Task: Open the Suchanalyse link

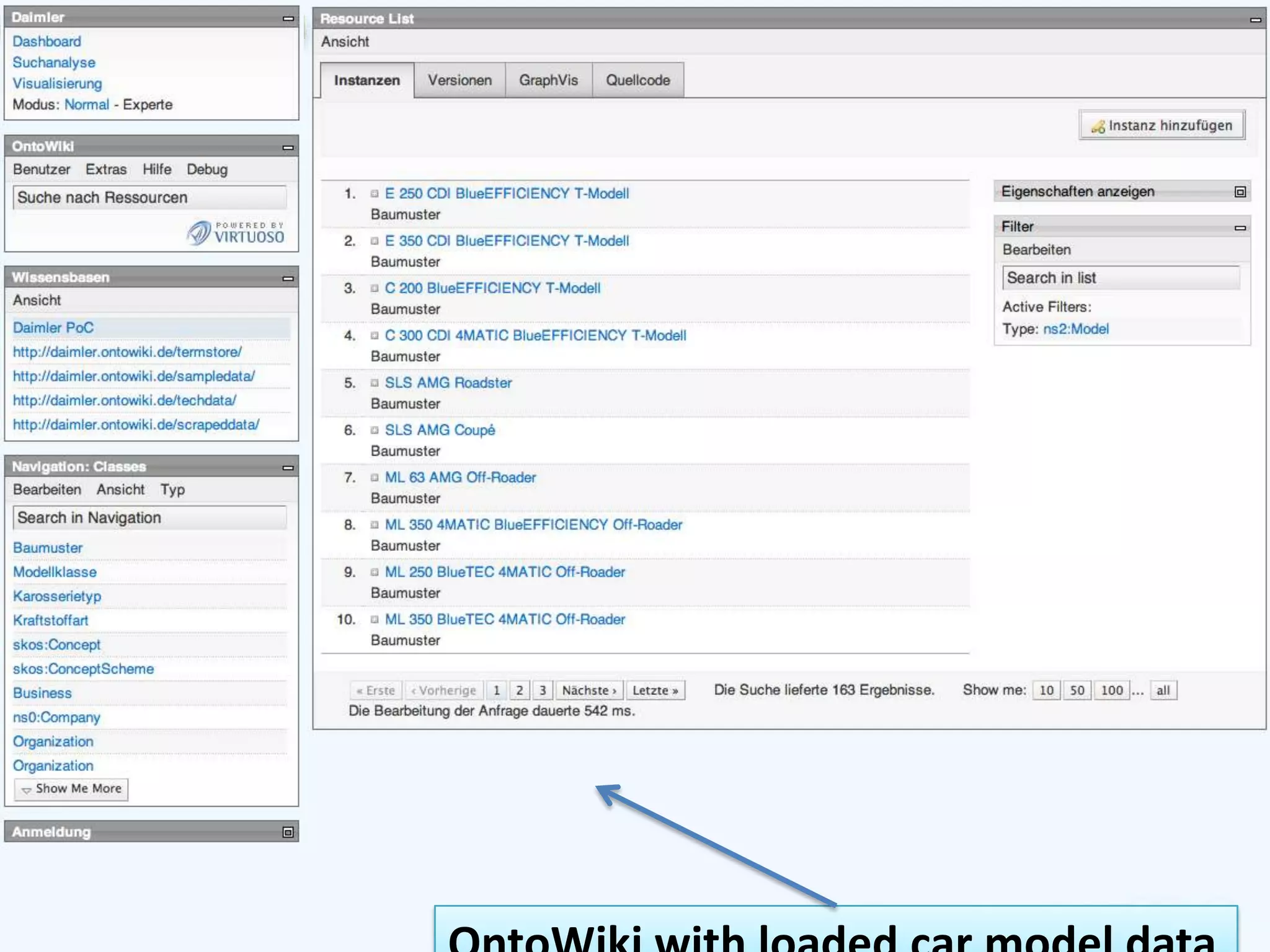Action: 54,63
